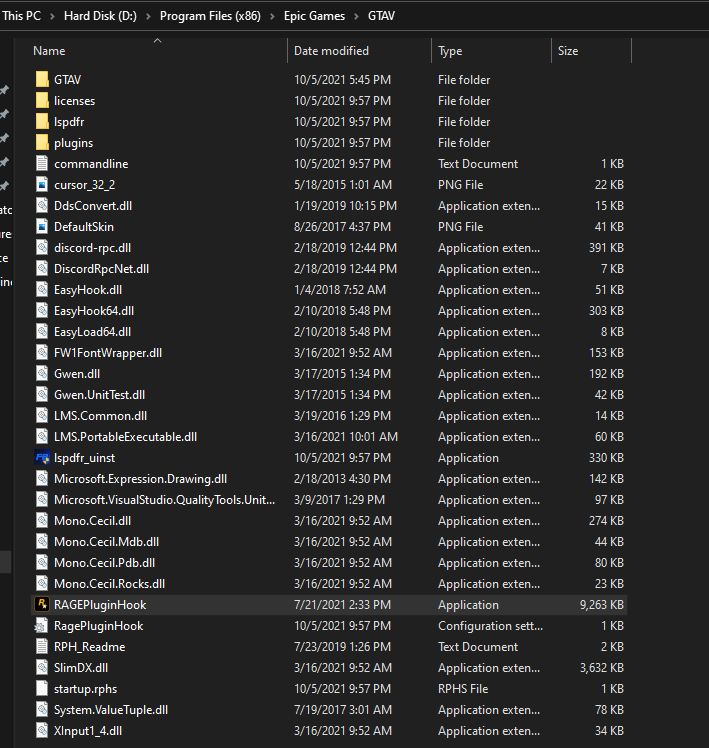The height and width of the screenshot is (748, 709).
Task: Expand breadcrumb chevron after Epic Games
Action: pyautogui.click(x=356, y=16)
